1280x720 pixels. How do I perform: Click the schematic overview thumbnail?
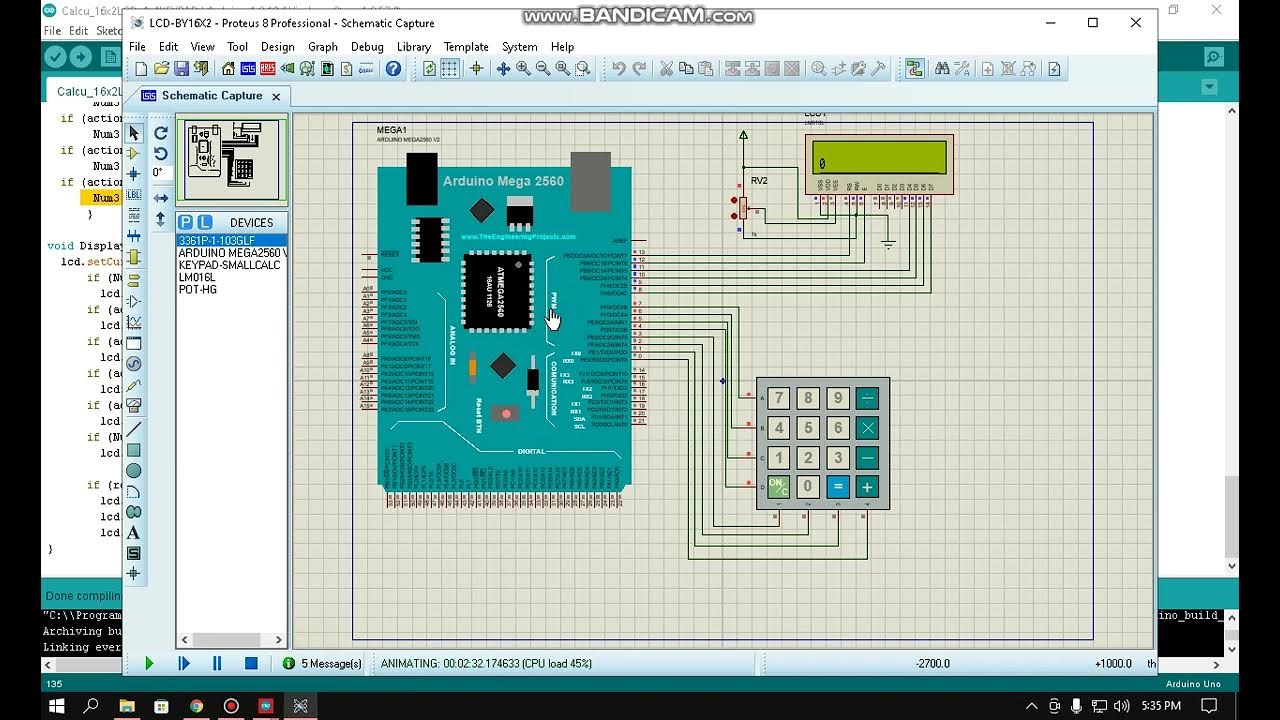(x=233, y=159)
